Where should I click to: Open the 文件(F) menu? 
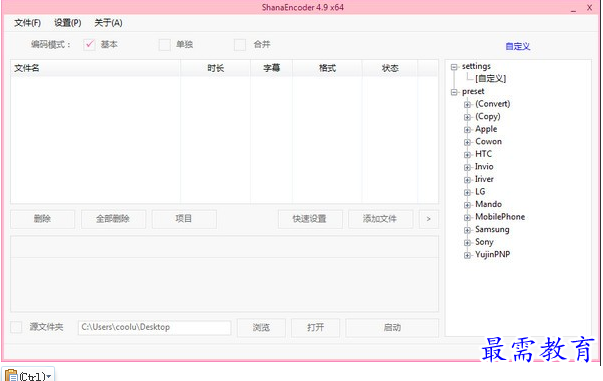[27, 23]
